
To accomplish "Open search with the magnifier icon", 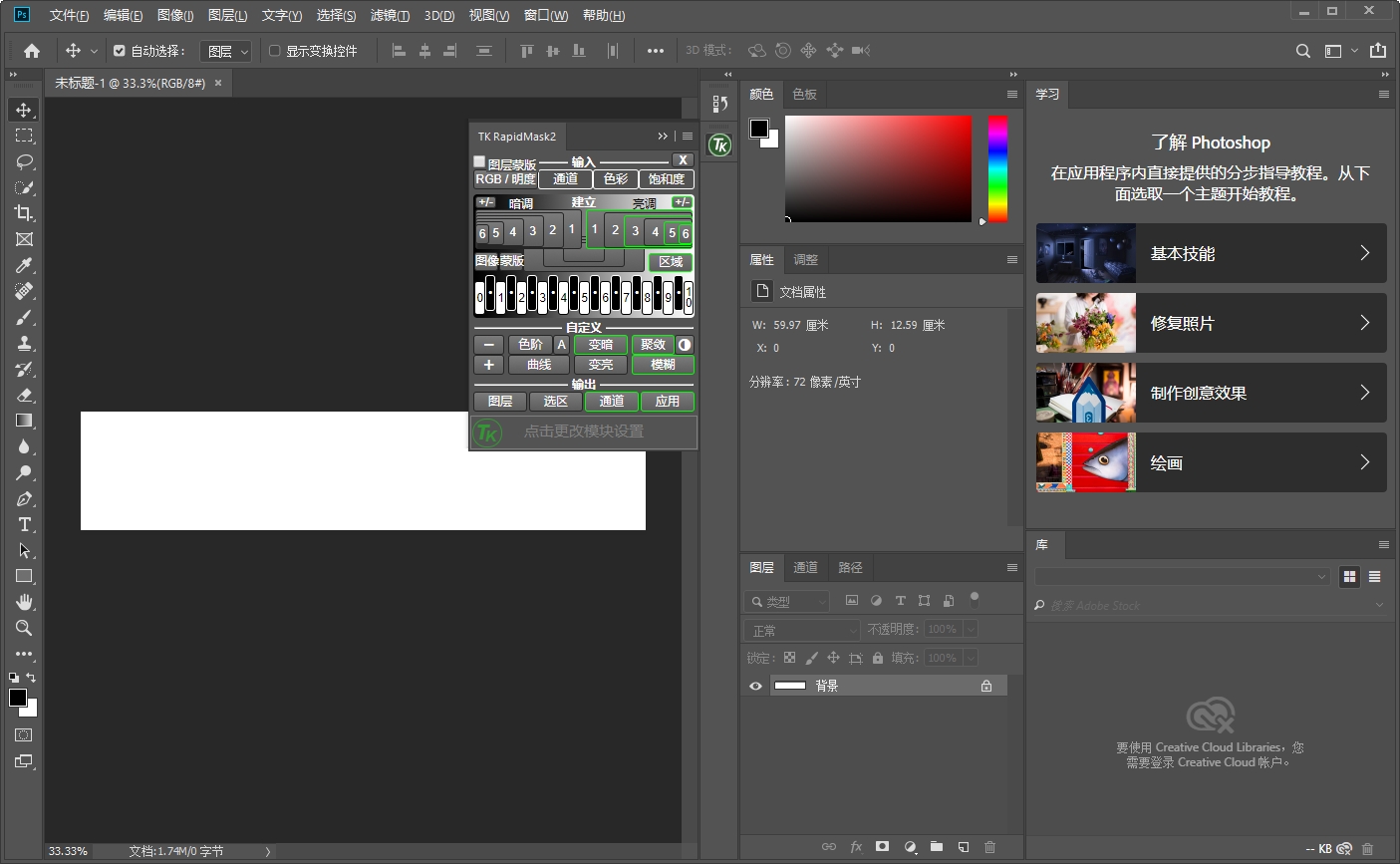I will (x=1302, y=51).
